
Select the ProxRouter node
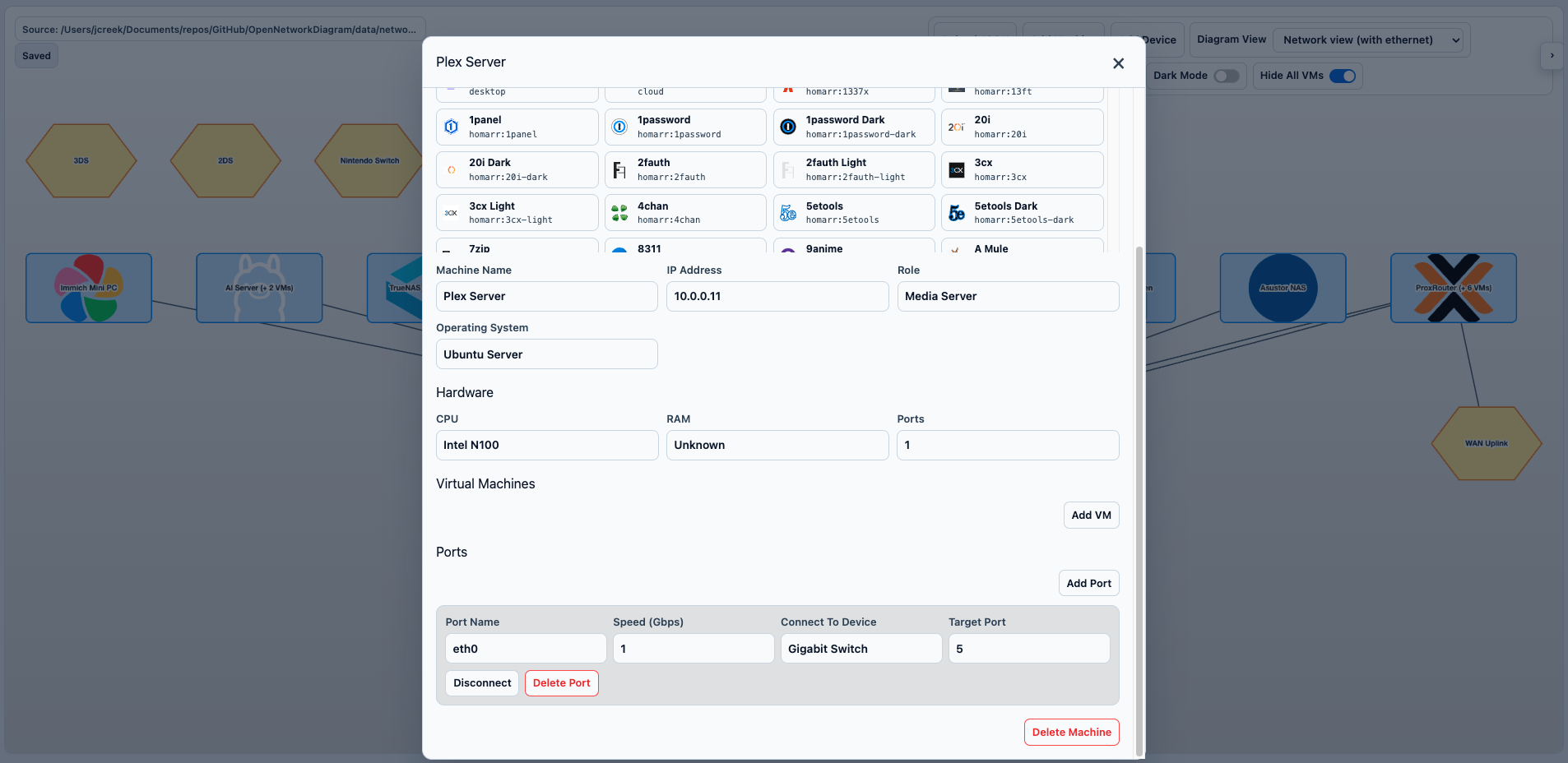pyautogui.click(x=1453, y=288)
